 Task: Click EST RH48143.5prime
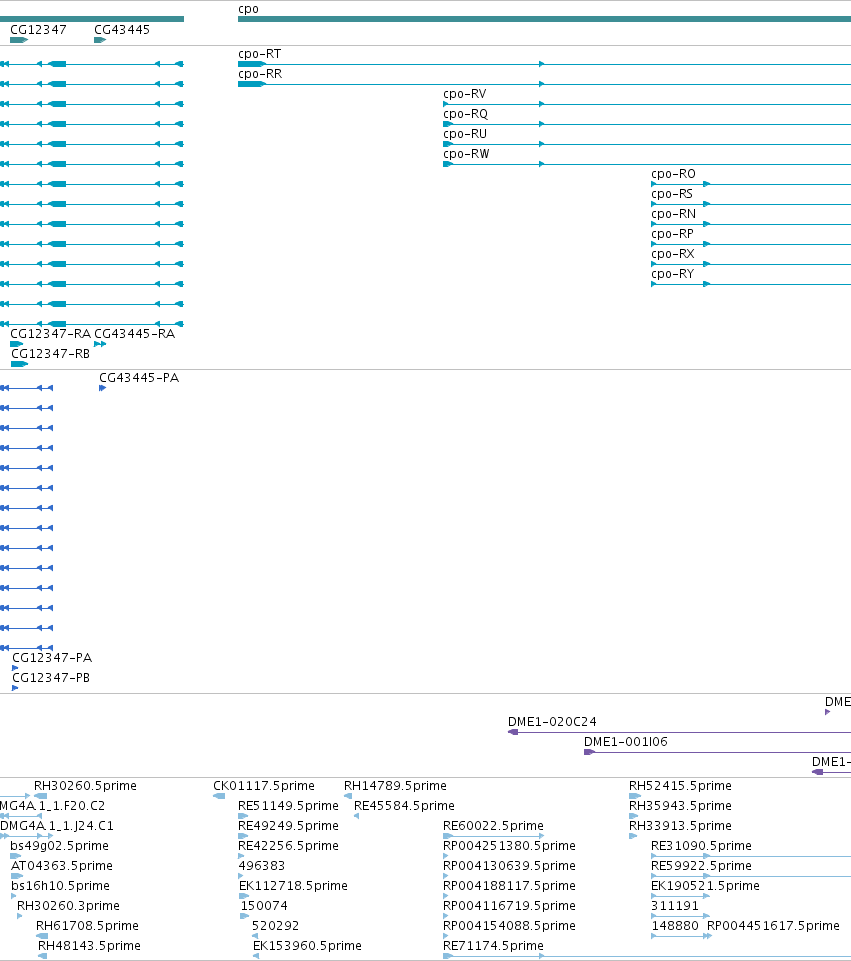click(89, 946)
